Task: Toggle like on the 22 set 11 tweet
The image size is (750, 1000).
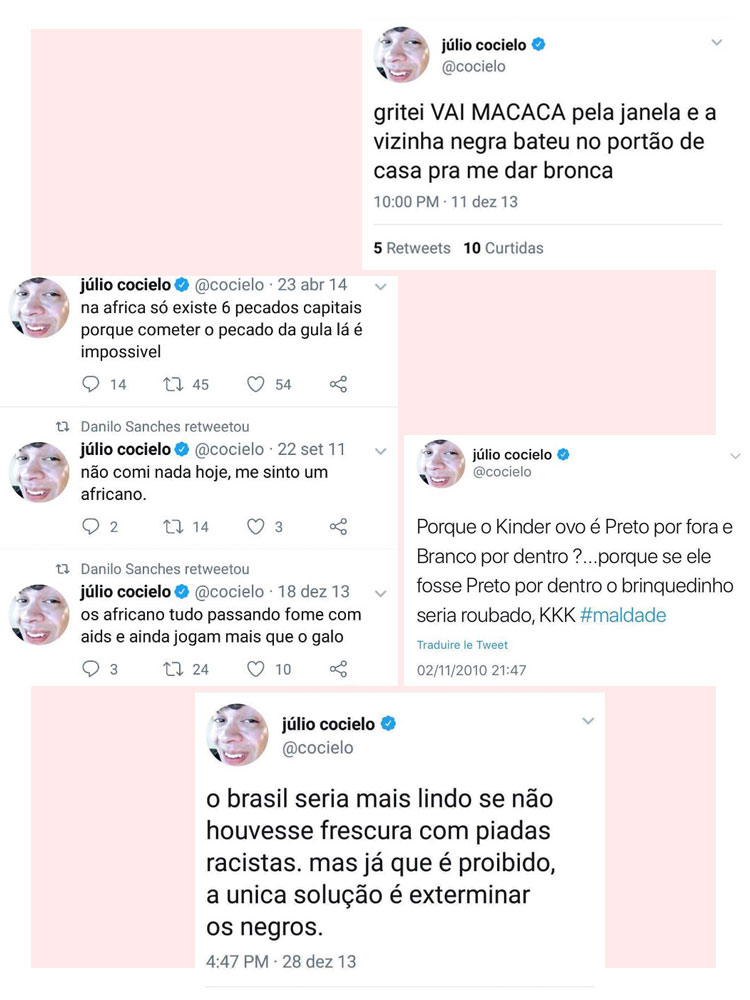Action: 256,526
